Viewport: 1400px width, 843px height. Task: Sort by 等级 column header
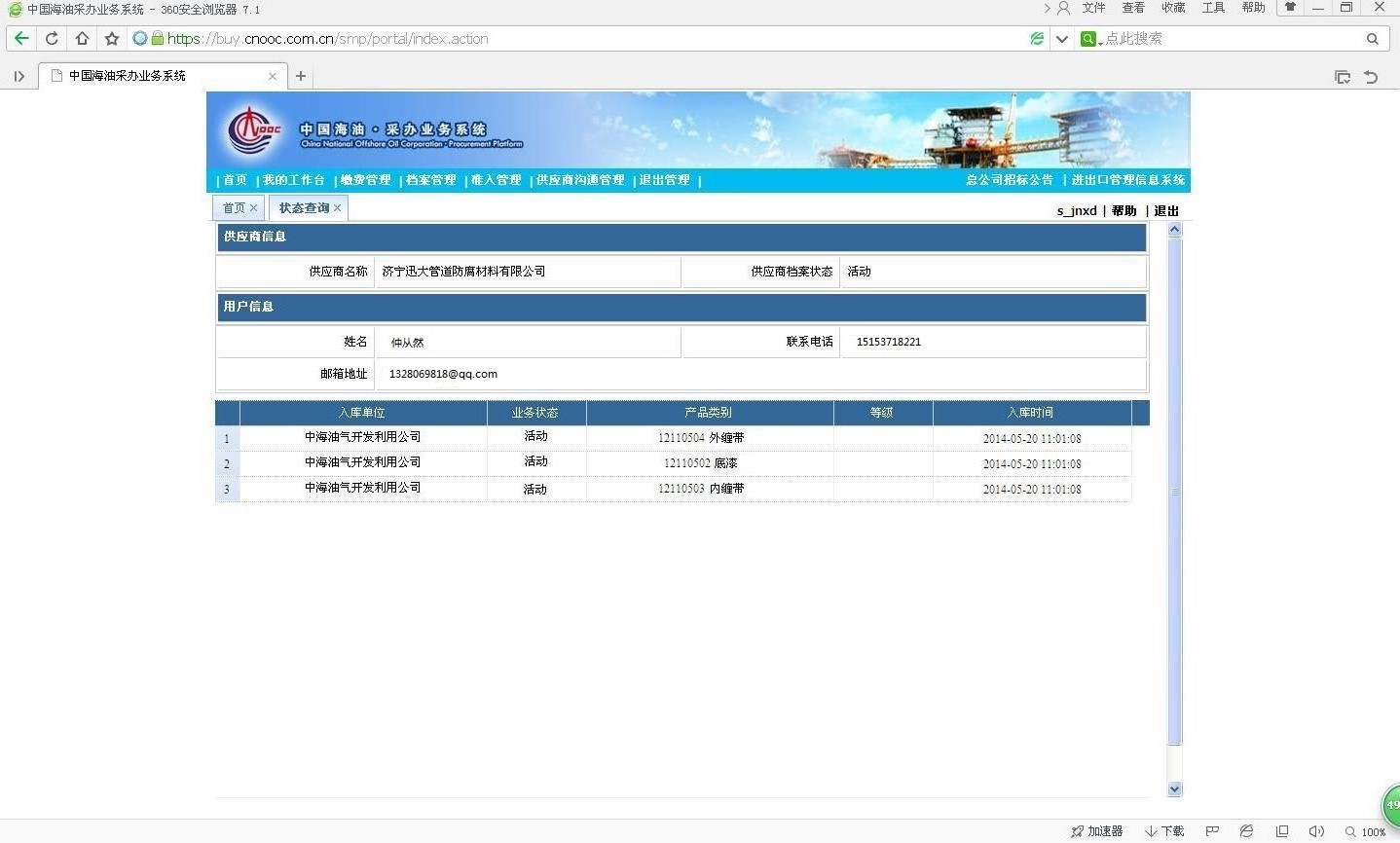click(x=882, y=413)
